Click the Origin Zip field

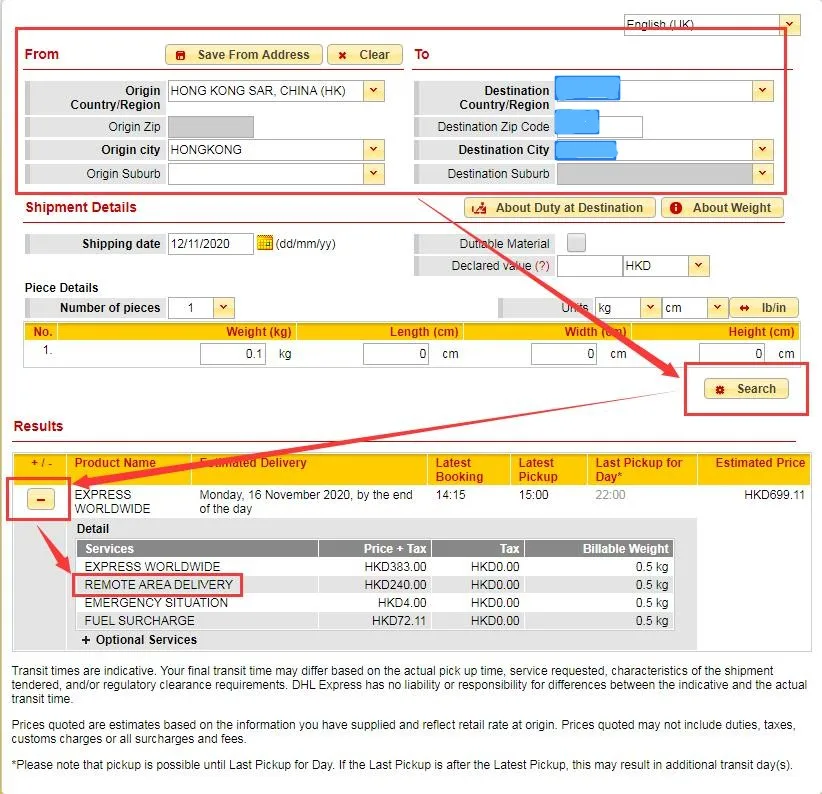[211, 127]
